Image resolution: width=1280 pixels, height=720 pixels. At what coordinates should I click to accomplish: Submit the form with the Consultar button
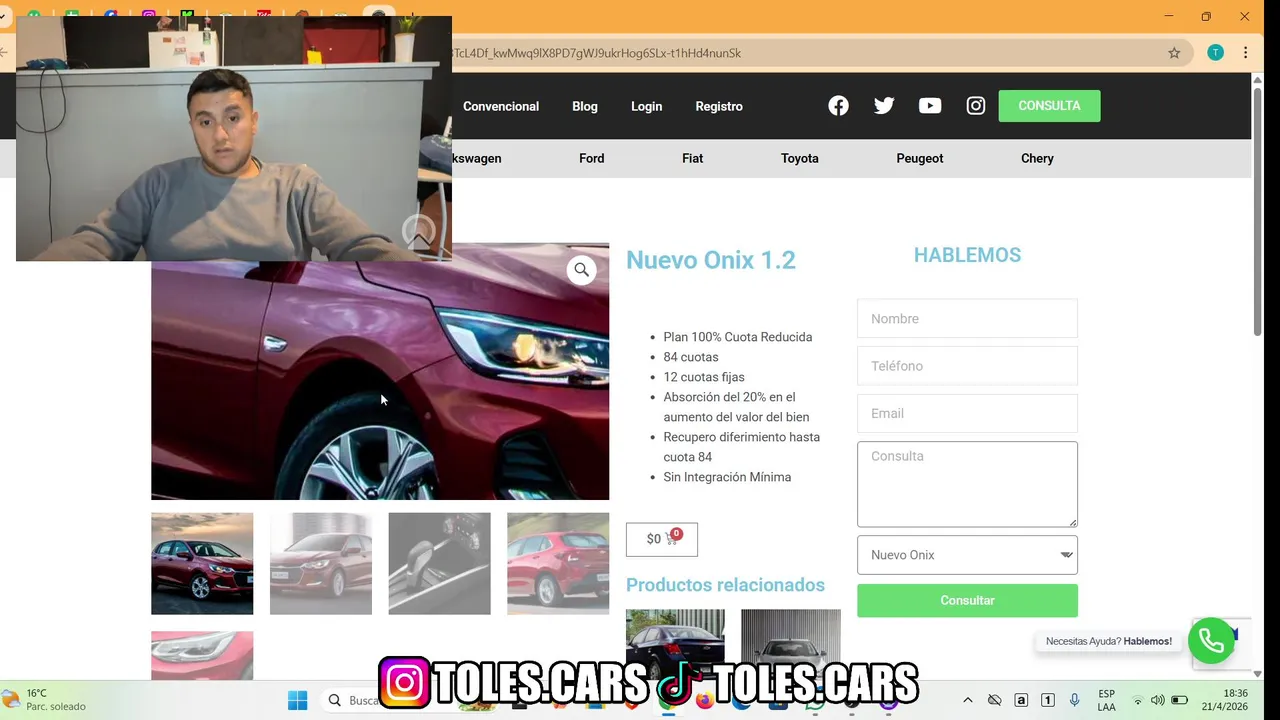[x=967, y=600]
